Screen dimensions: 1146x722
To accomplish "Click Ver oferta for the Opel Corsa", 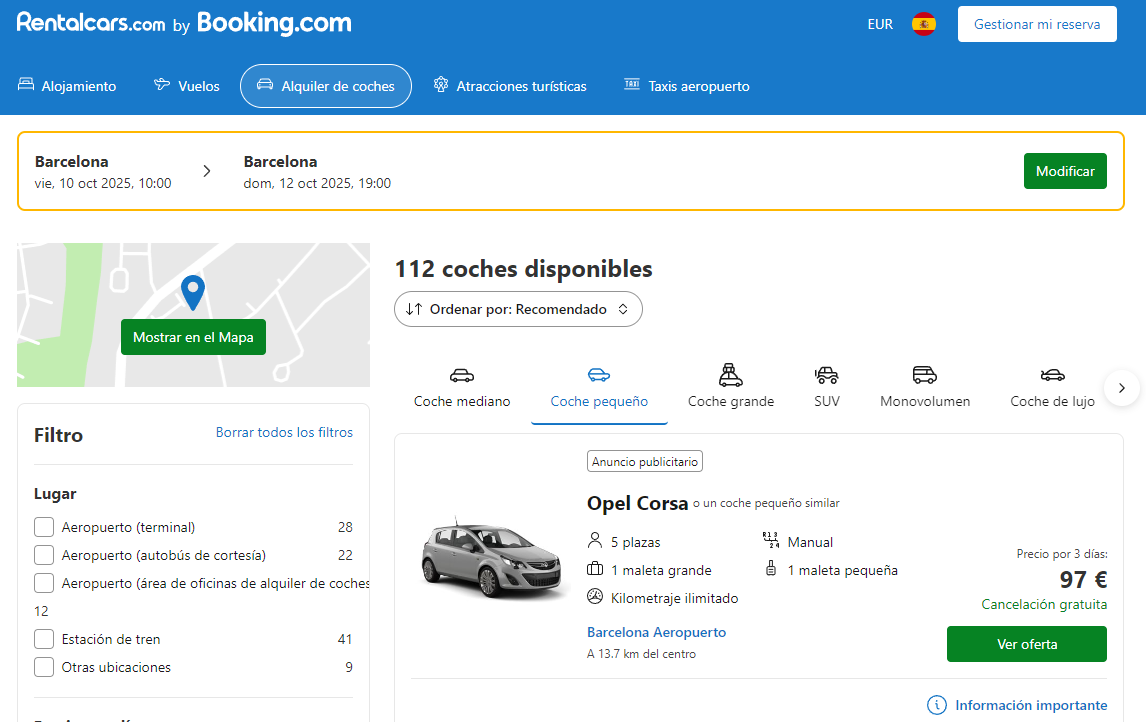I will tap(1026, 644).
